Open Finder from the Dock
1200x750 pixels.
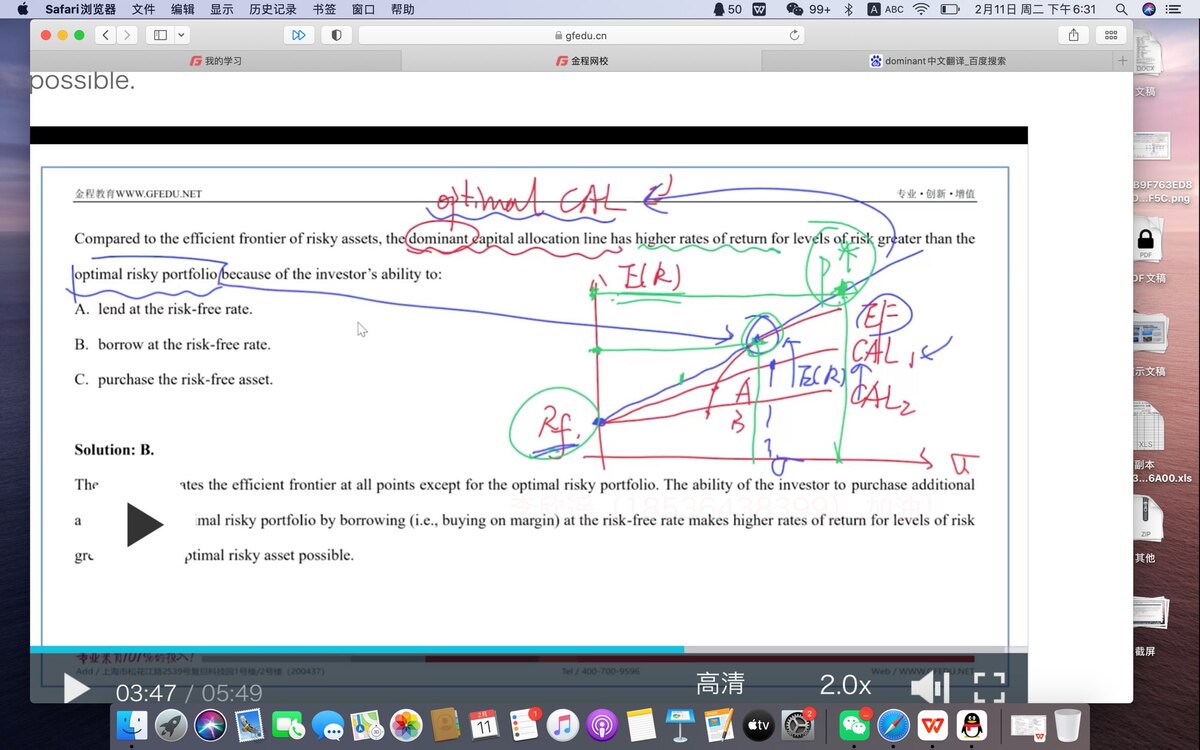pos(132,724)
